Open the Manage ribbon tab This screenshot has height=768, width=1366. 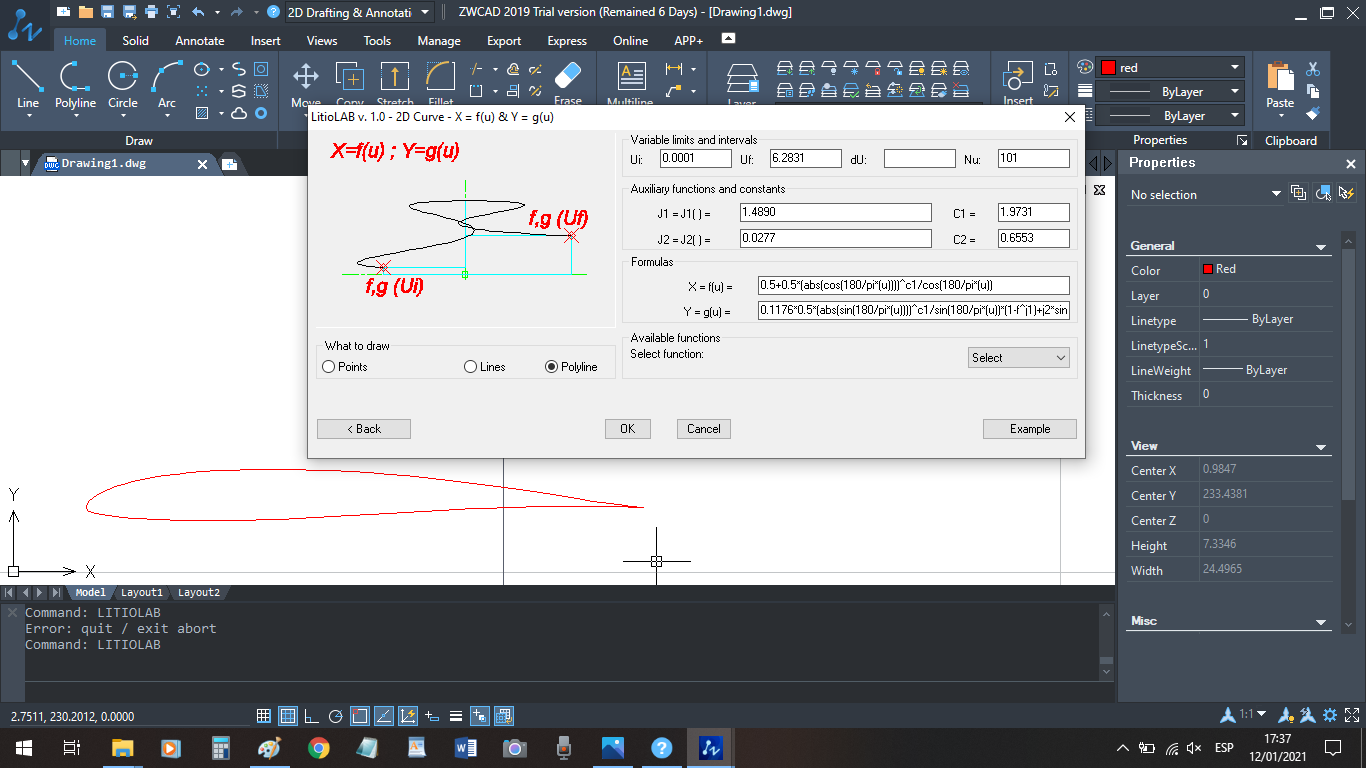click(x=439, y=41)
